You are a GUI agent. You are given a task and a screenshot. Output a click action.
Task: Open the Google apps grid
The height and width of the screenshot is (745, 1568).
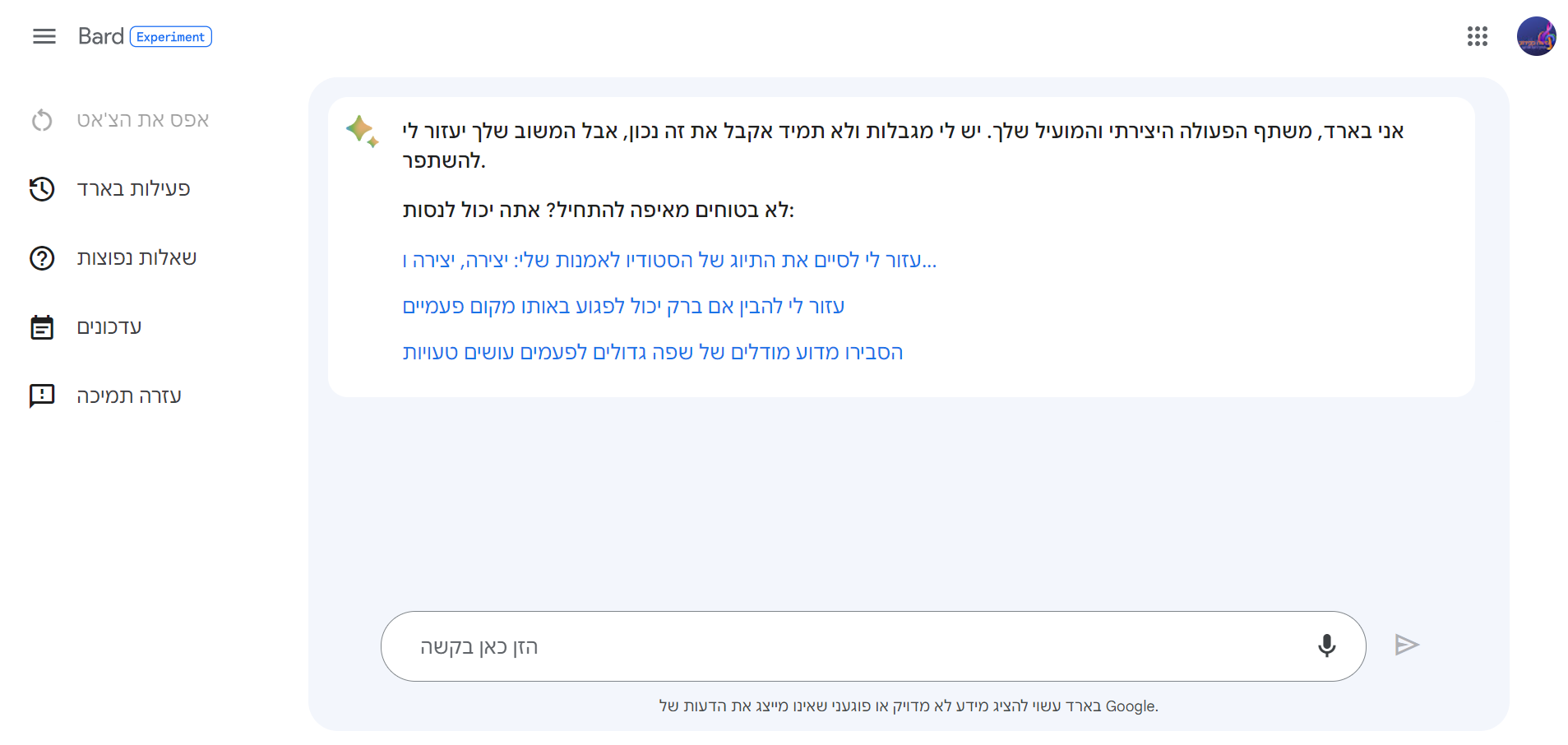[x=1477, y=36]
